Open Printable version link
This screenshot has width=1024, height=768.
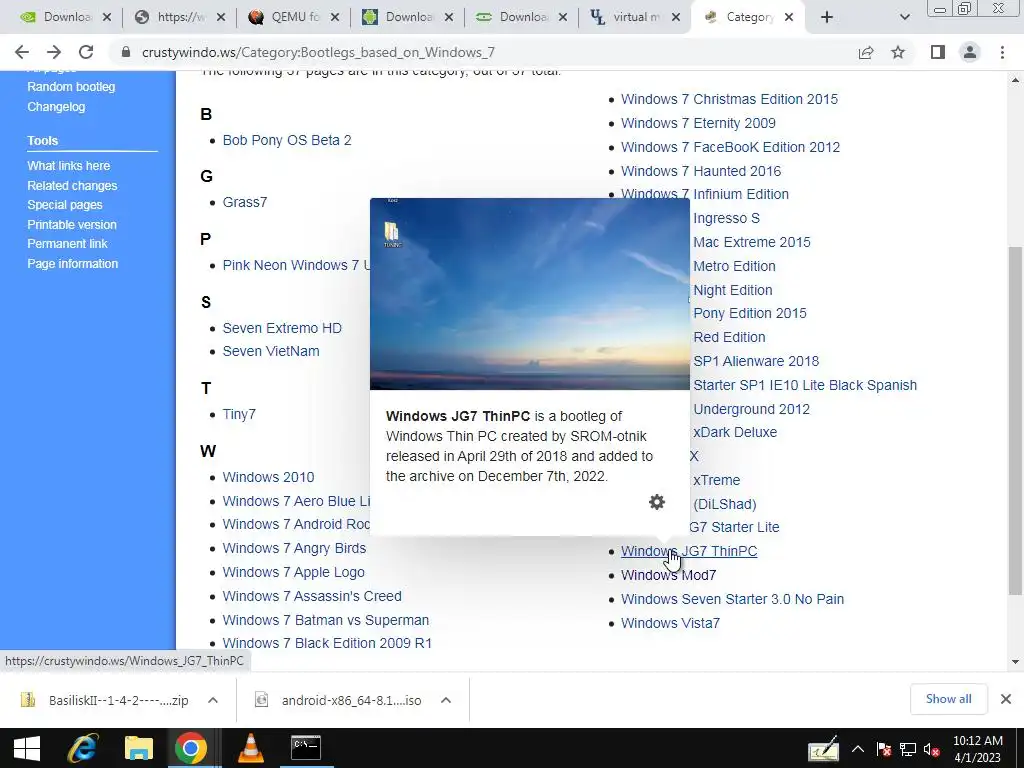[x=72, y=225]
